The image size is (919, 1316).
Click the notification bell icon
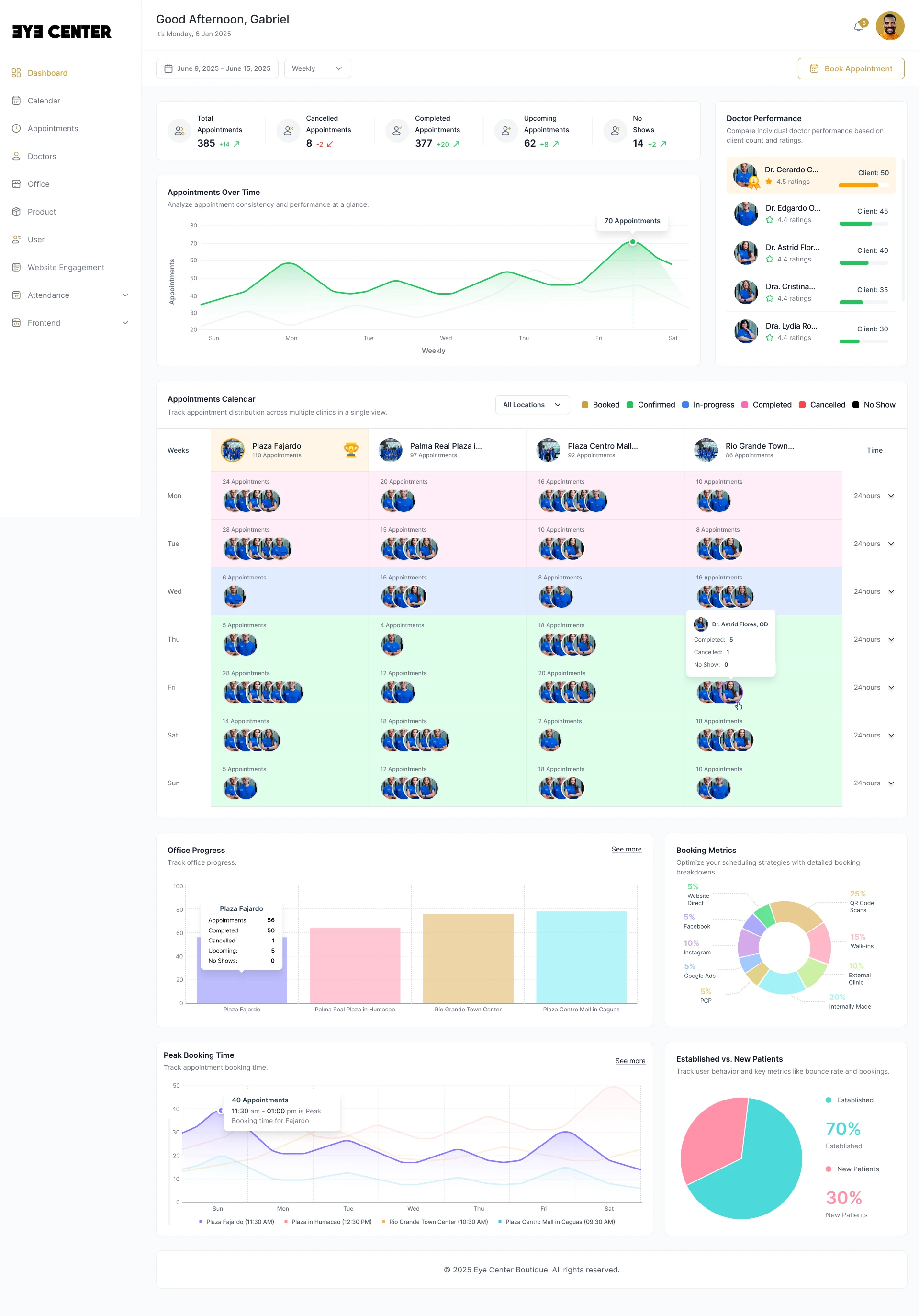tap(858, 26)
